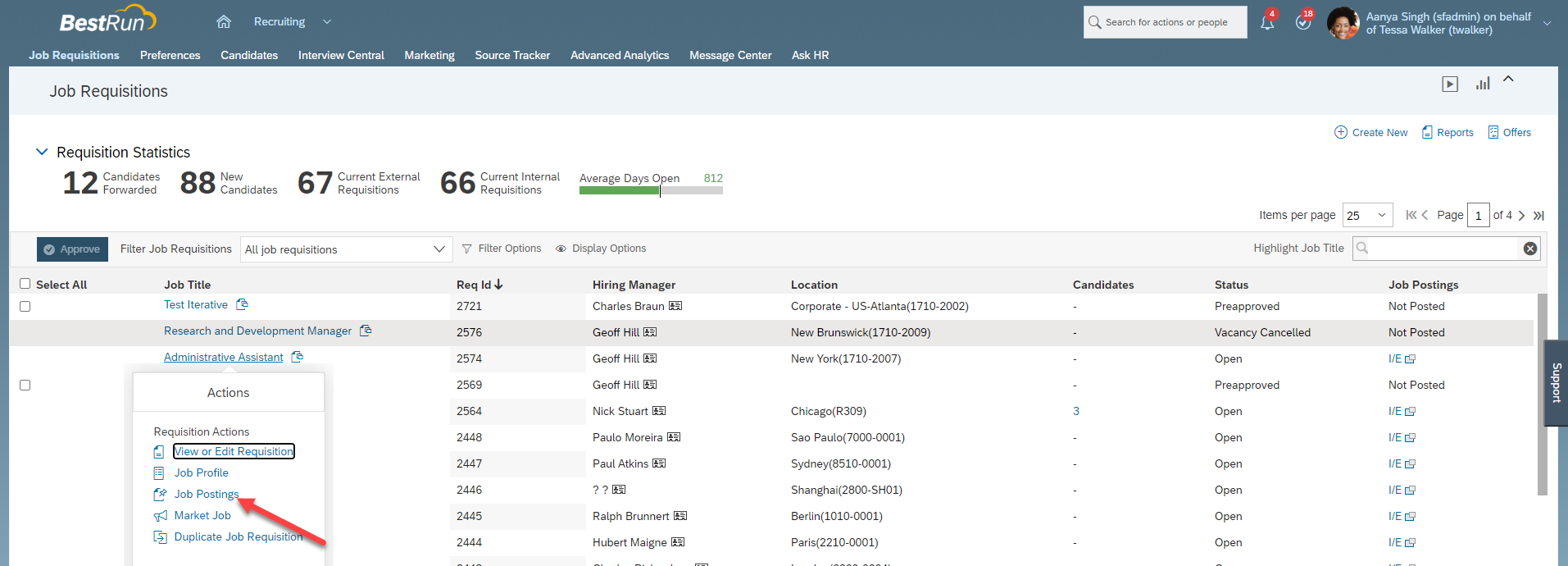Image resolution: width=1568 pixels, height=566 pixels.
Task: Open the user account dropdown chevron
Action: pyautogui.click(x=1548, y=23)
